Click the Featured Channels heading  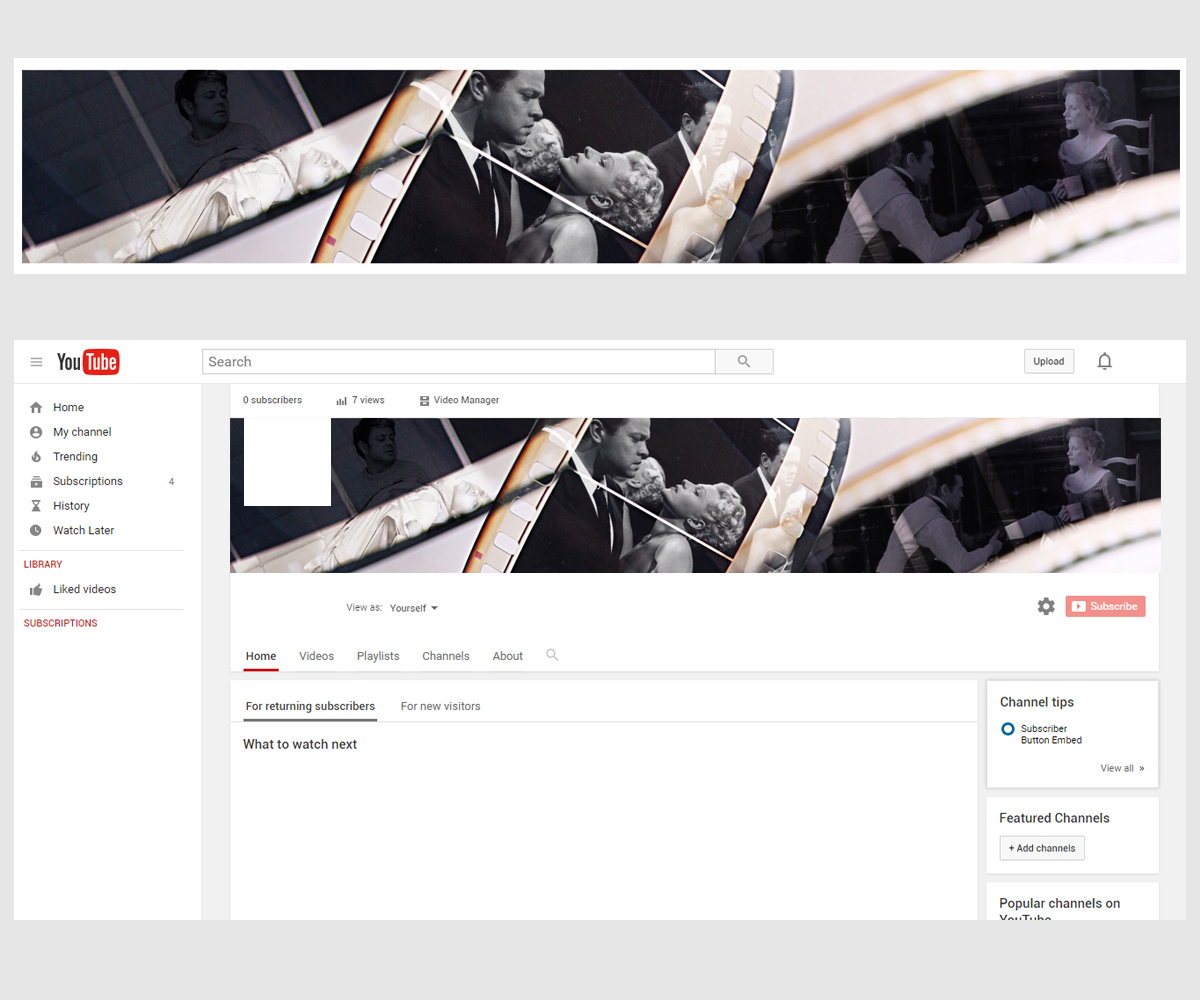tap(1054, 818)
